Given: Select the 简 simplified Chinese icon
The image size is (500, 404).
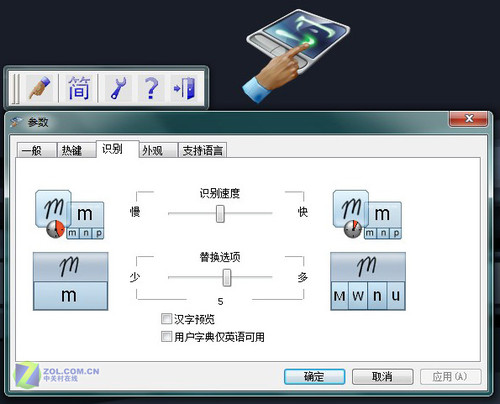Looking at the screenshot, I should 79,88.
